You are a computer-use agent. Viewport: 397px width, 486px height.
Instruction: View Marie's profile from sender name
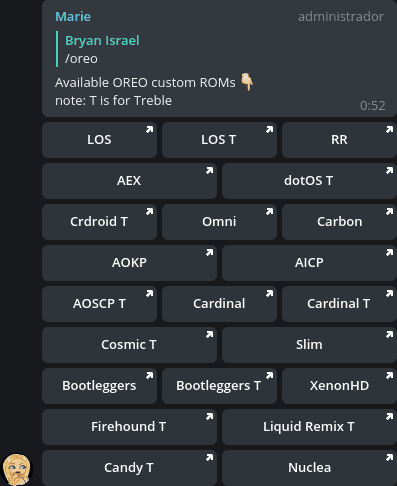click(x=73, y=17)
